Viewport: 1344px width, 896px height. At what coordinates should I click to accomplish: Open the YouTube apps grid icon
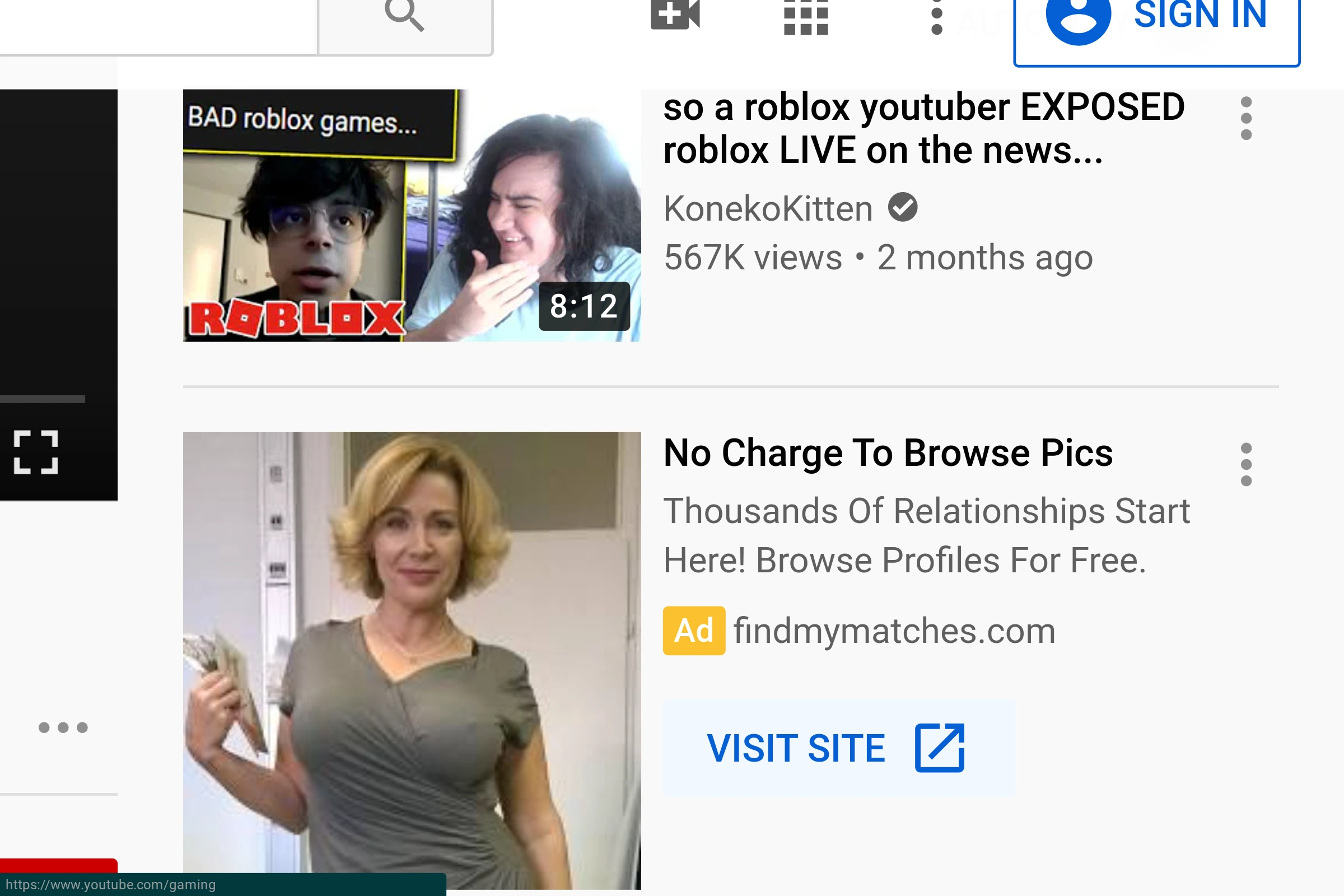(x=806, y=17)
